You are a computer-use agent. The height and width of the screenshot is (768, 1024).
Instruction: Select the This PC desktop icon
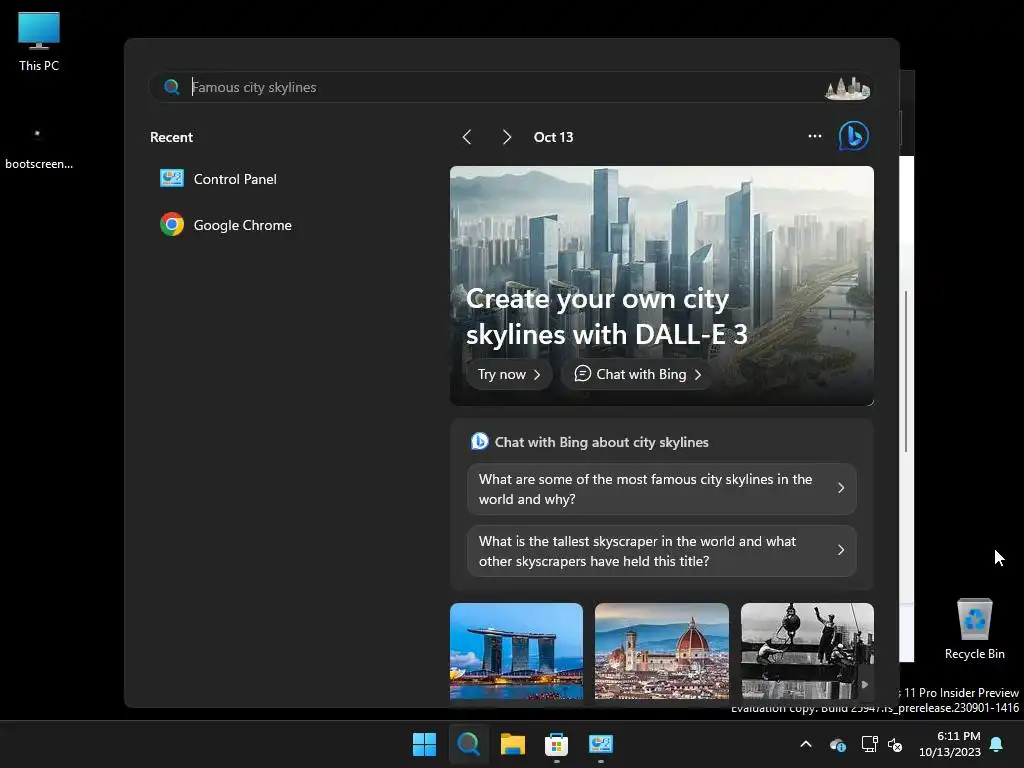point(39,41)
